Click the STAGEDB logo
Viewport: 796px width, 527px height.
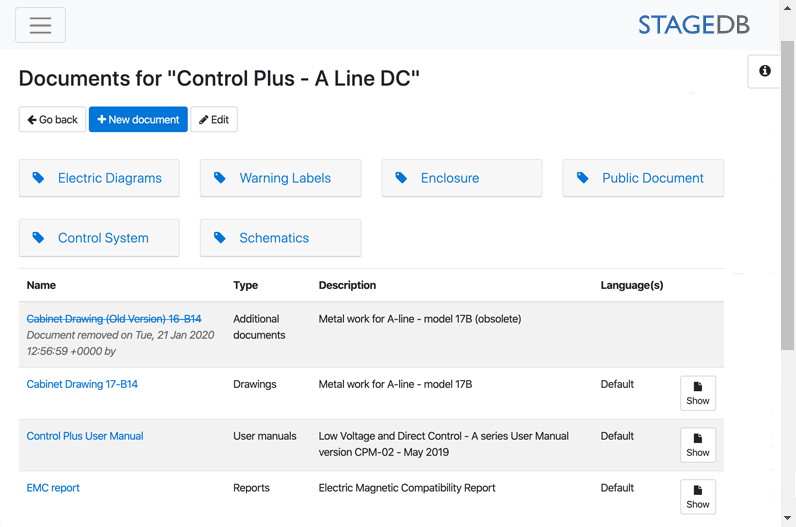coord(693,25)
